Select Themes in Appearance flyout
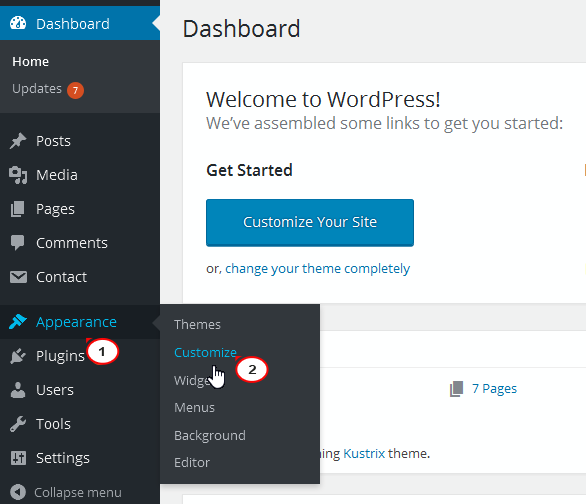This screenshot has height=504, width=586. pyautogui.click(x=197, y=324)
